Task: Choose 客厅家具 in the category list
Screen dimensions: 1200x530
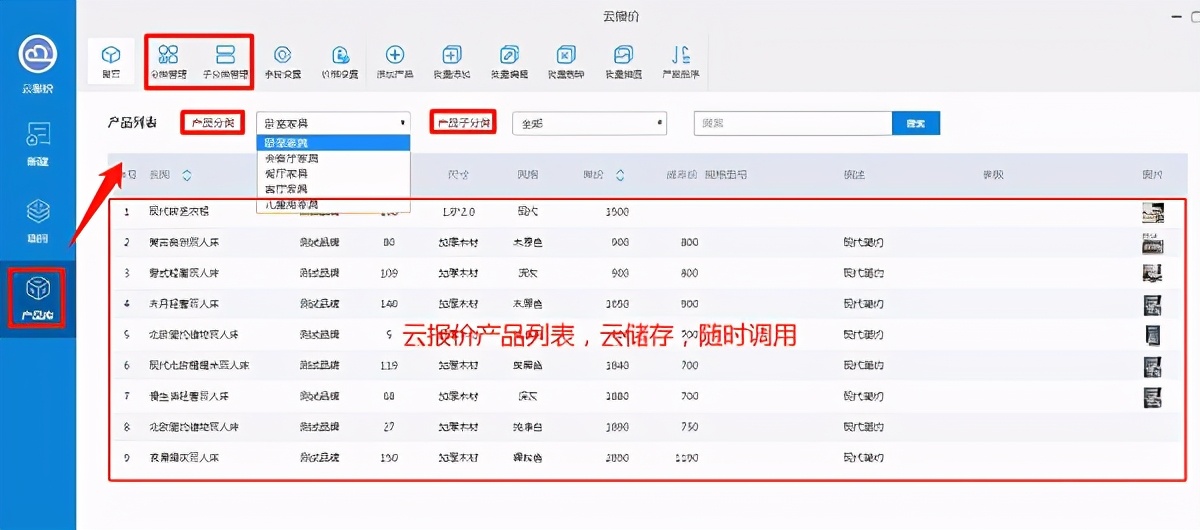Action: [333, 188]
